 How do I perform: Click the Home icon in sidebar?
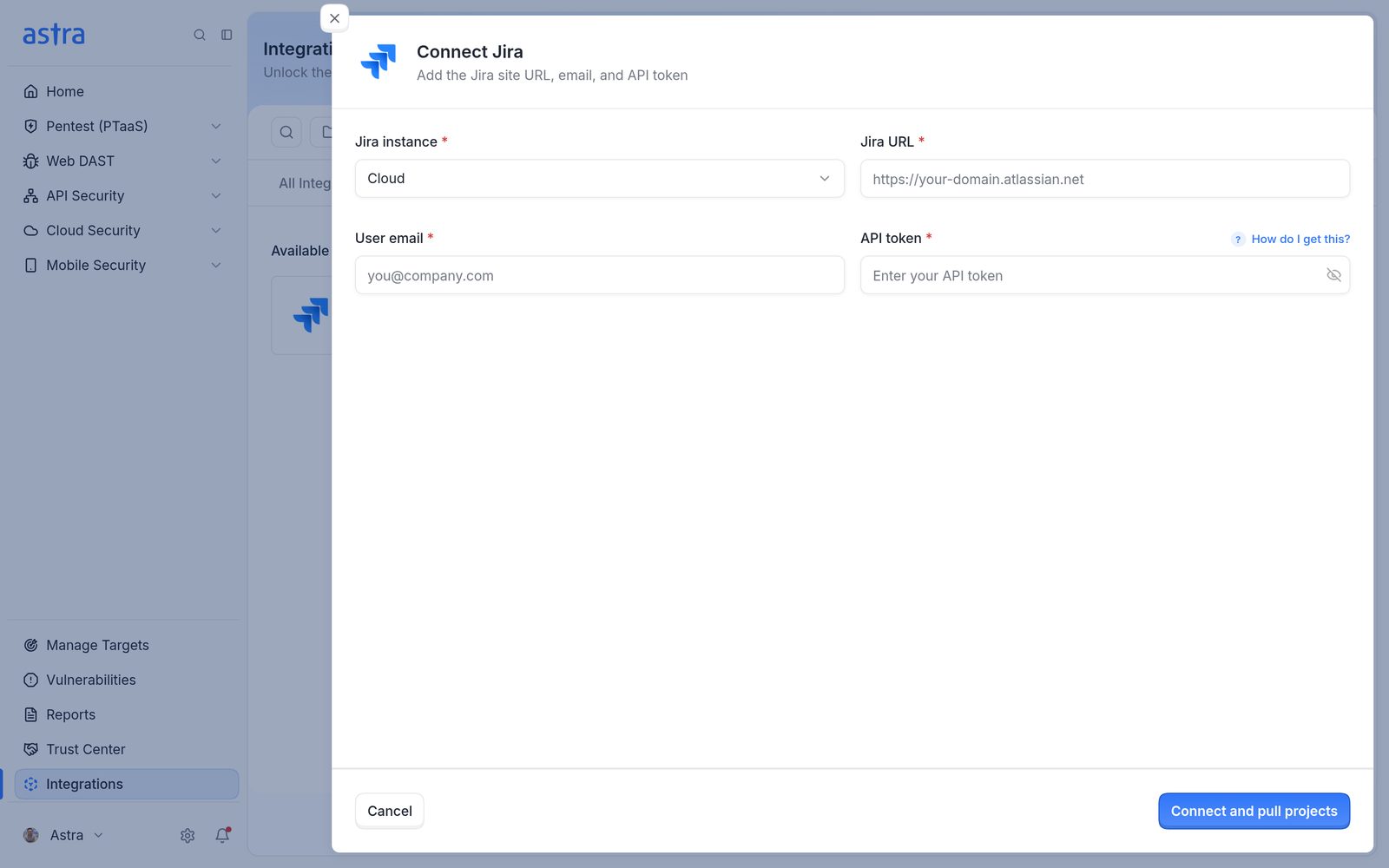(x=31, y=91)
